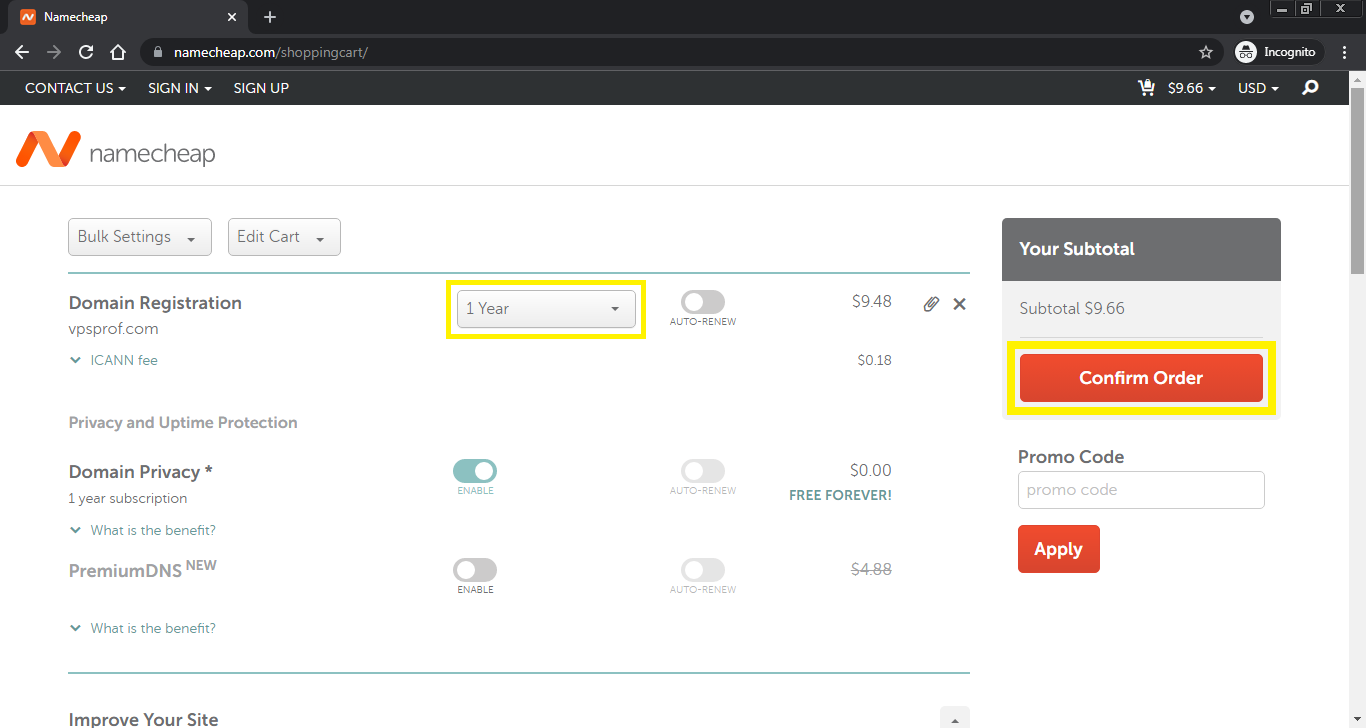Remove vpsprof.com domain with X icon
Image resolution: width=1366 pixels, height=728 pixels.
[x=959, y=304]
